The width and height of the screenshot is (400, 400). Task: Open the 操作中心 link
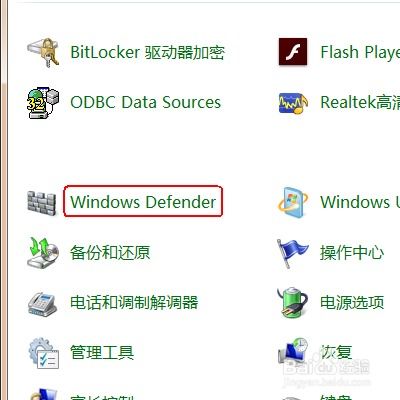[352, 252]
